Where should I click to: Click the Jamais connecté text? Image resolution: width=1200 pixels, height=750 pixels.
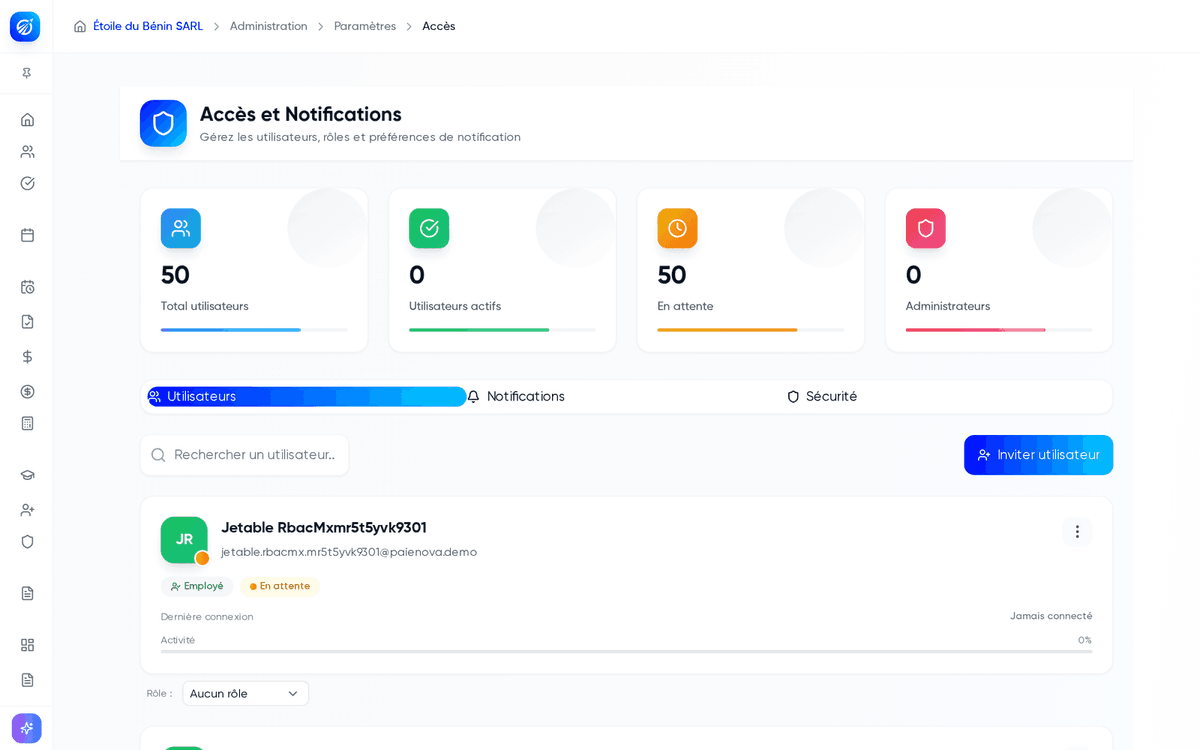pos(1051,617)
